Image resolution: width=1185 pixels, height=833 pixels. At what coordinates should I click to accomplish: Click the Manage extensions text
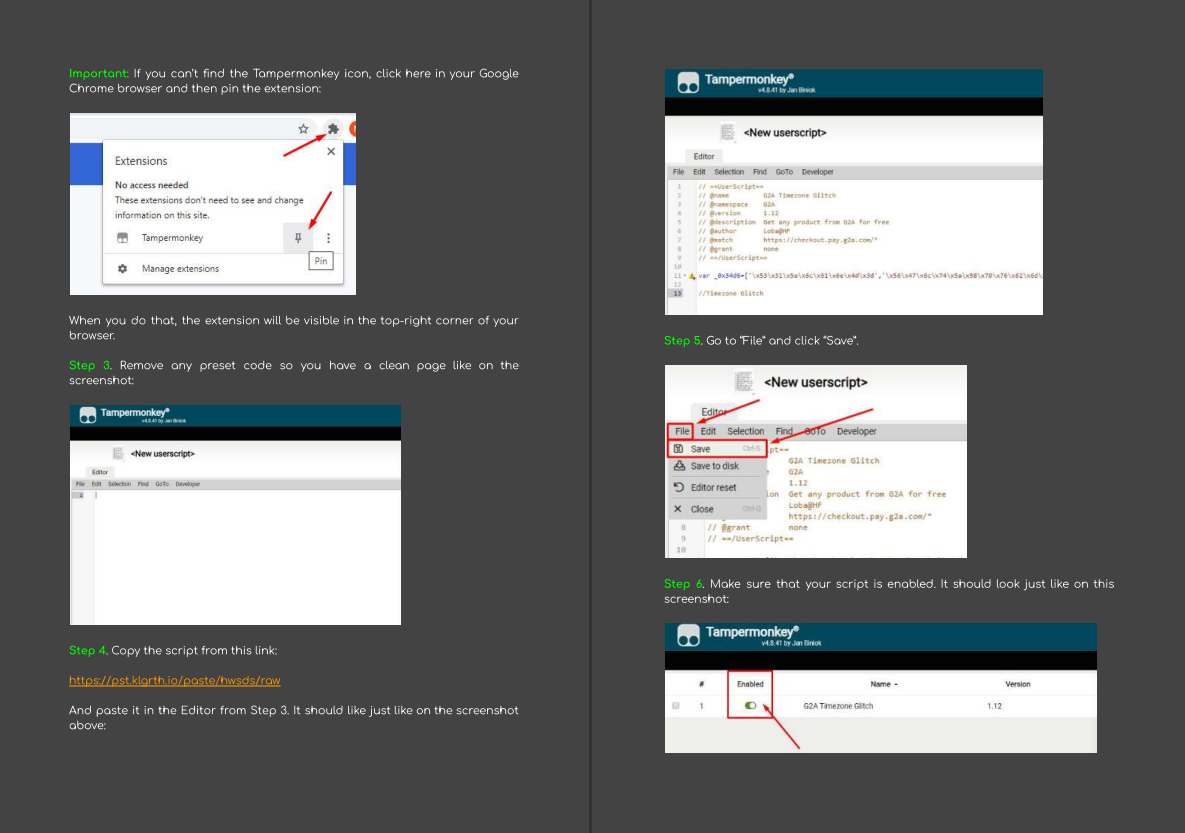pyautogui.click(x=181, y=268)
